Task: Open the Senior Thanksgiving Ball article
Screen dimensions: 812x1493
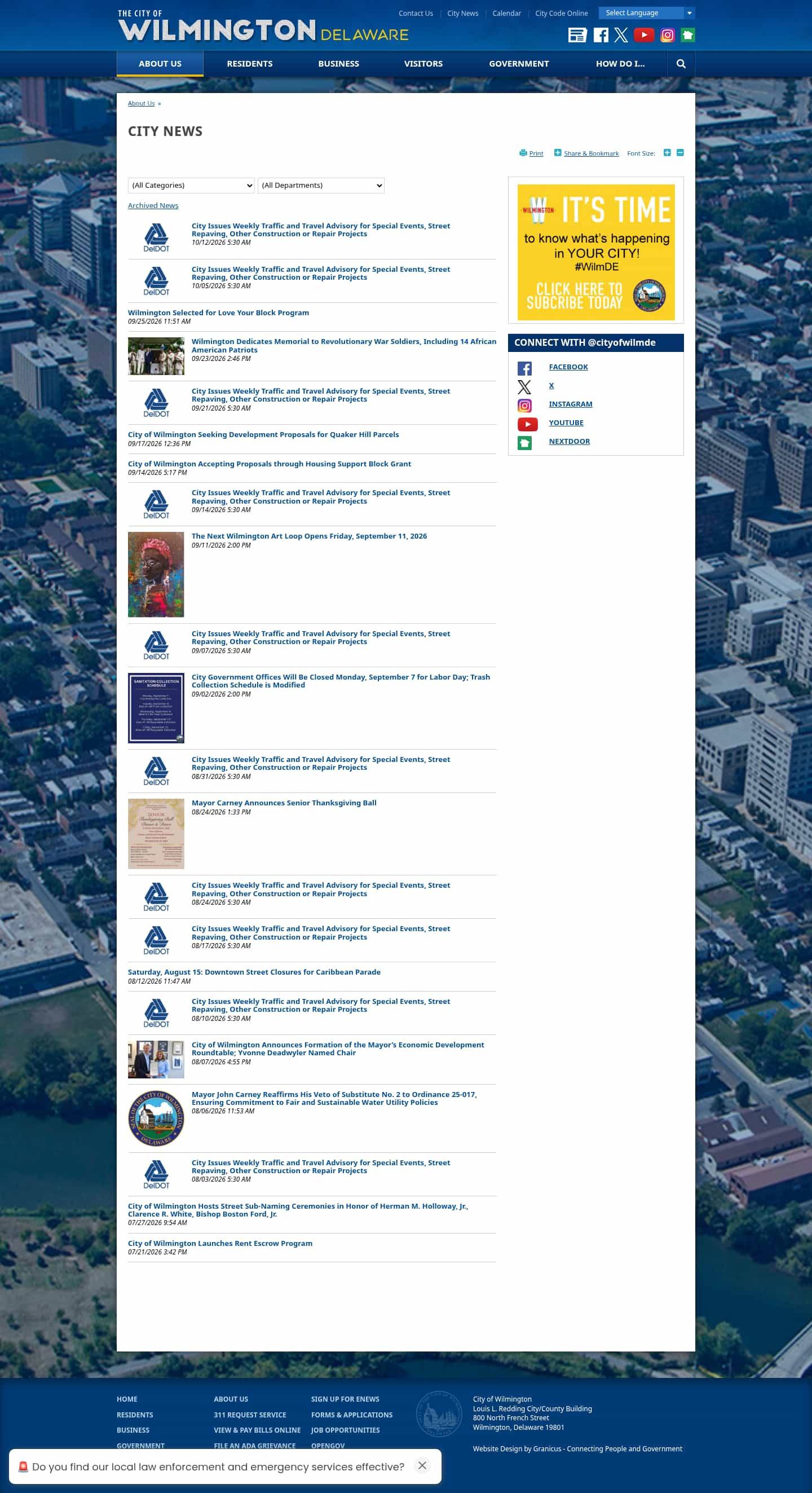Action: click(284, 803)
